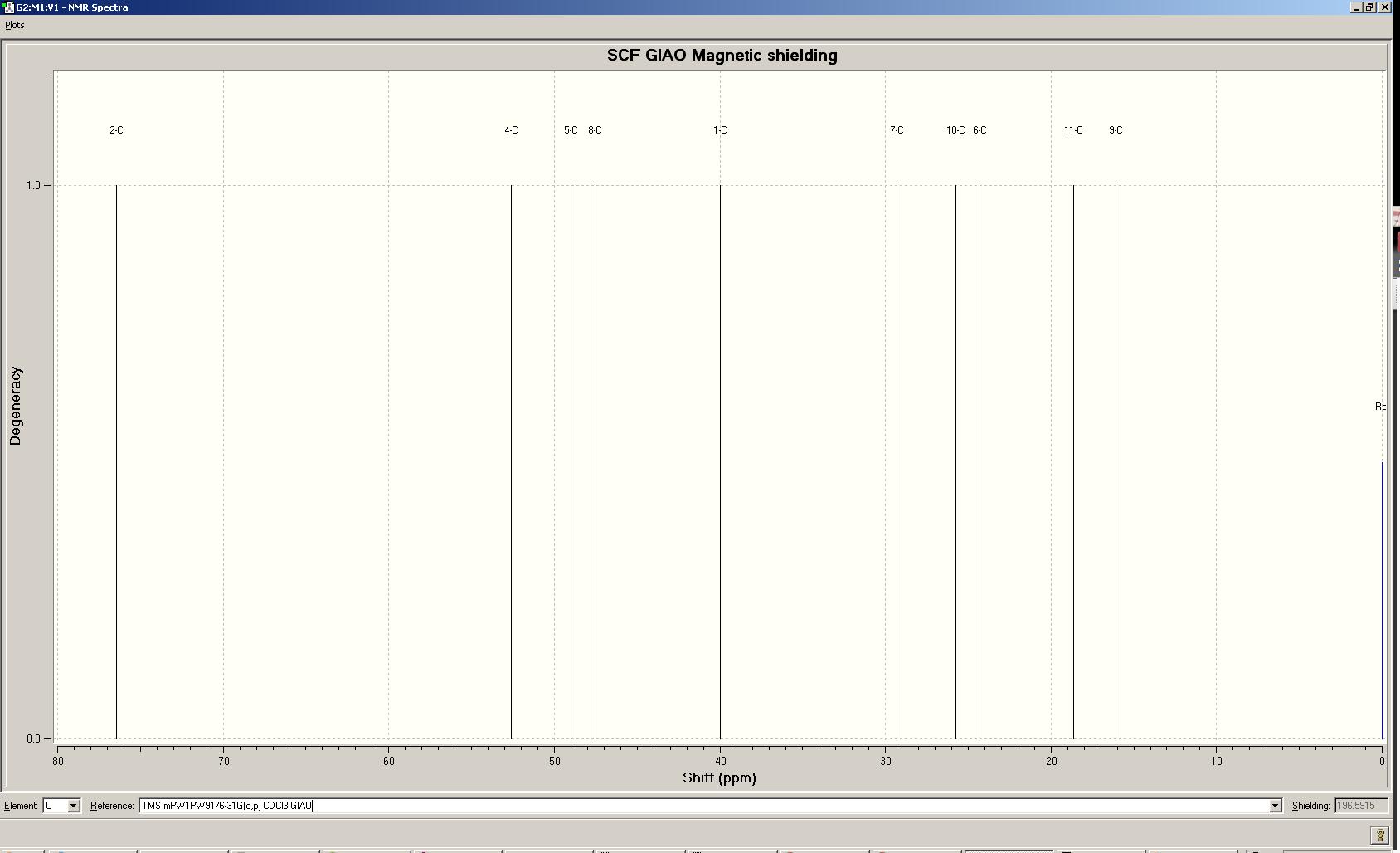Click the 80 tick label on Shift axis
The height and width of the screenshot is (853, 1400).
tap(58, 761)
